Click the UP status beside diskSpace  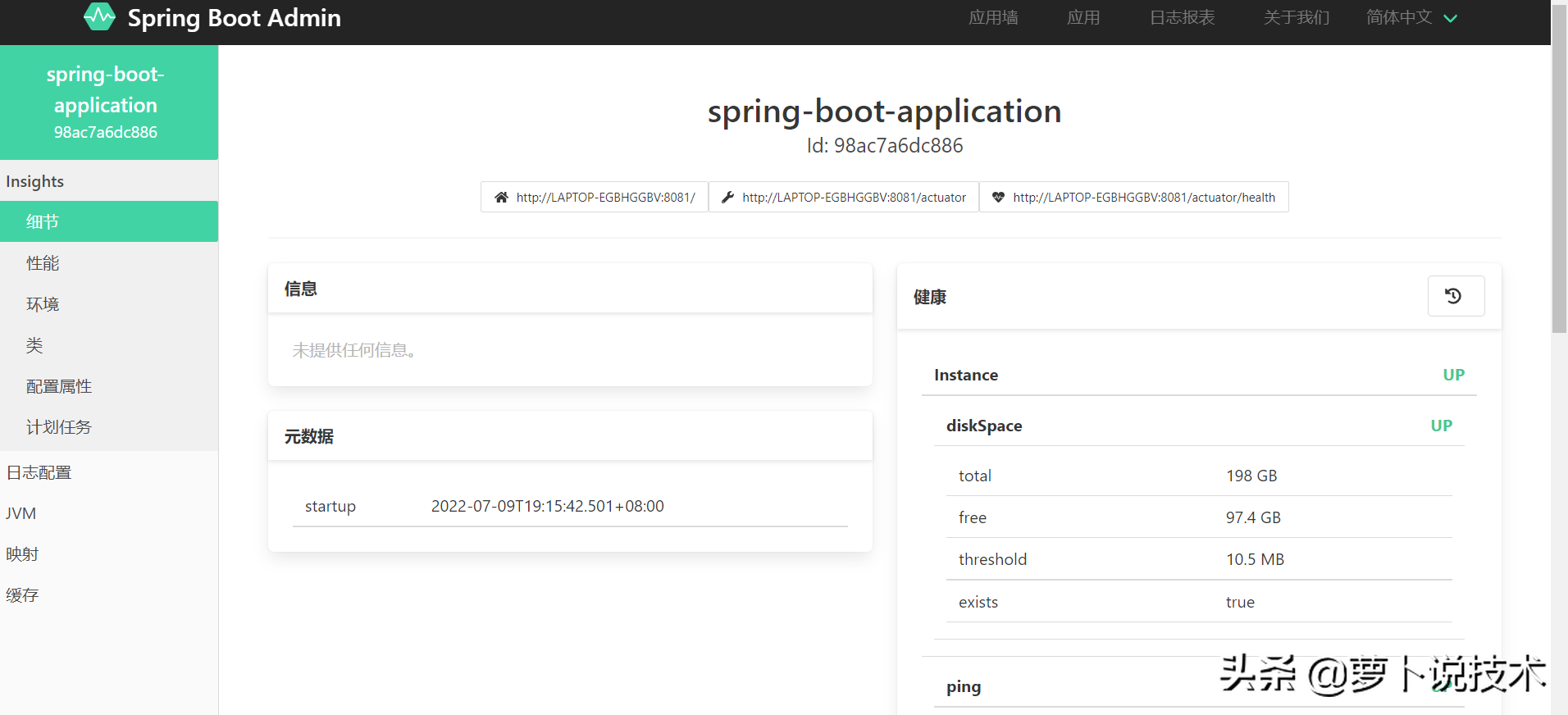click(x=1441, y=426)
